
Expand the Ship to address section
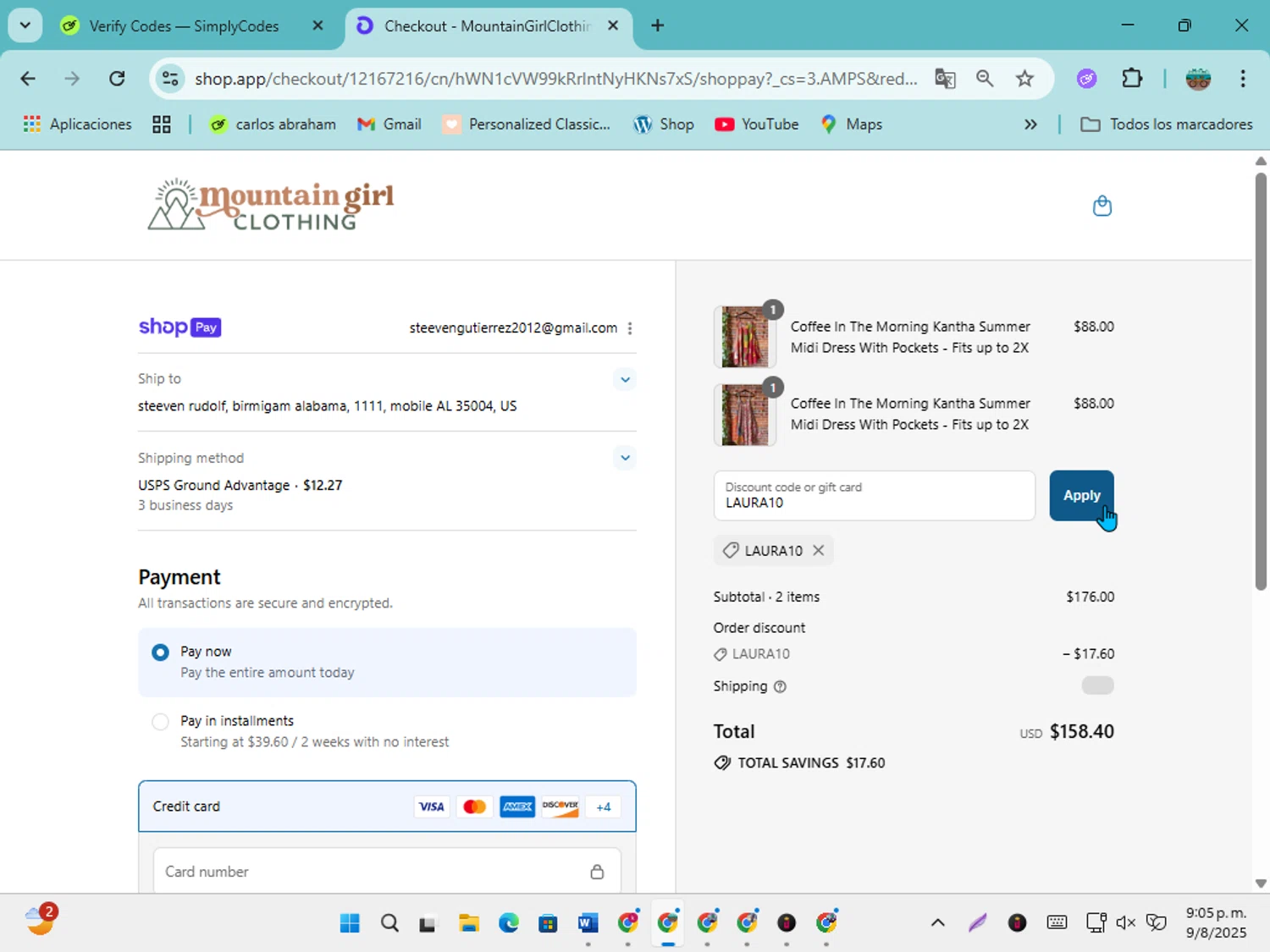click(x=625, y=379)
